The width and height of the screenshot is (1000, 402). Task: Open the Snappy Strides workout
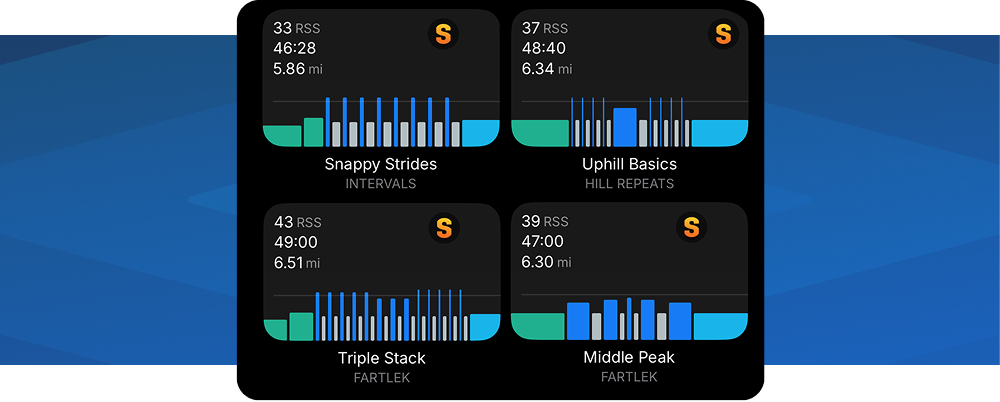pos(381,164)
